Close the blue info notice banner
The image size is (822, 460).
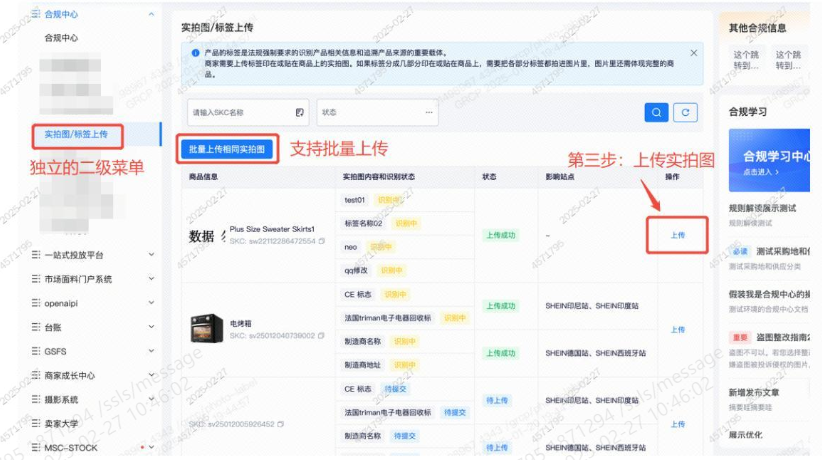[694, 52]
